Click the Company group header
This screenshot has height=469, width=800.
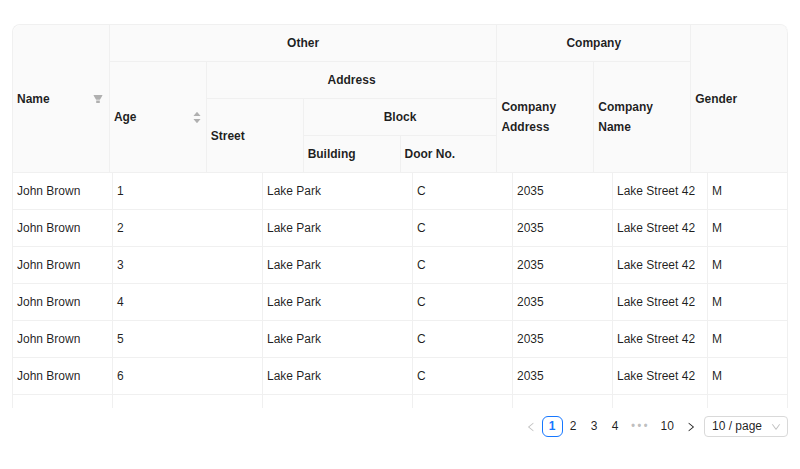[593, 43]
